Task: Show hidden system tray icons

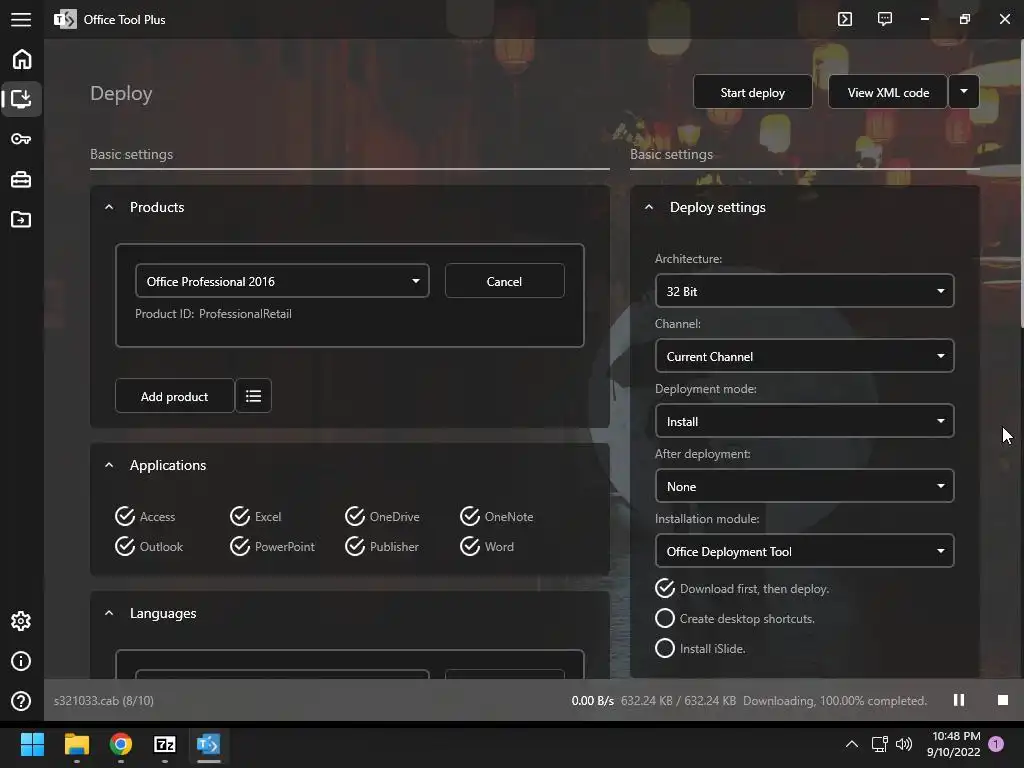Action: pos(852,744)
